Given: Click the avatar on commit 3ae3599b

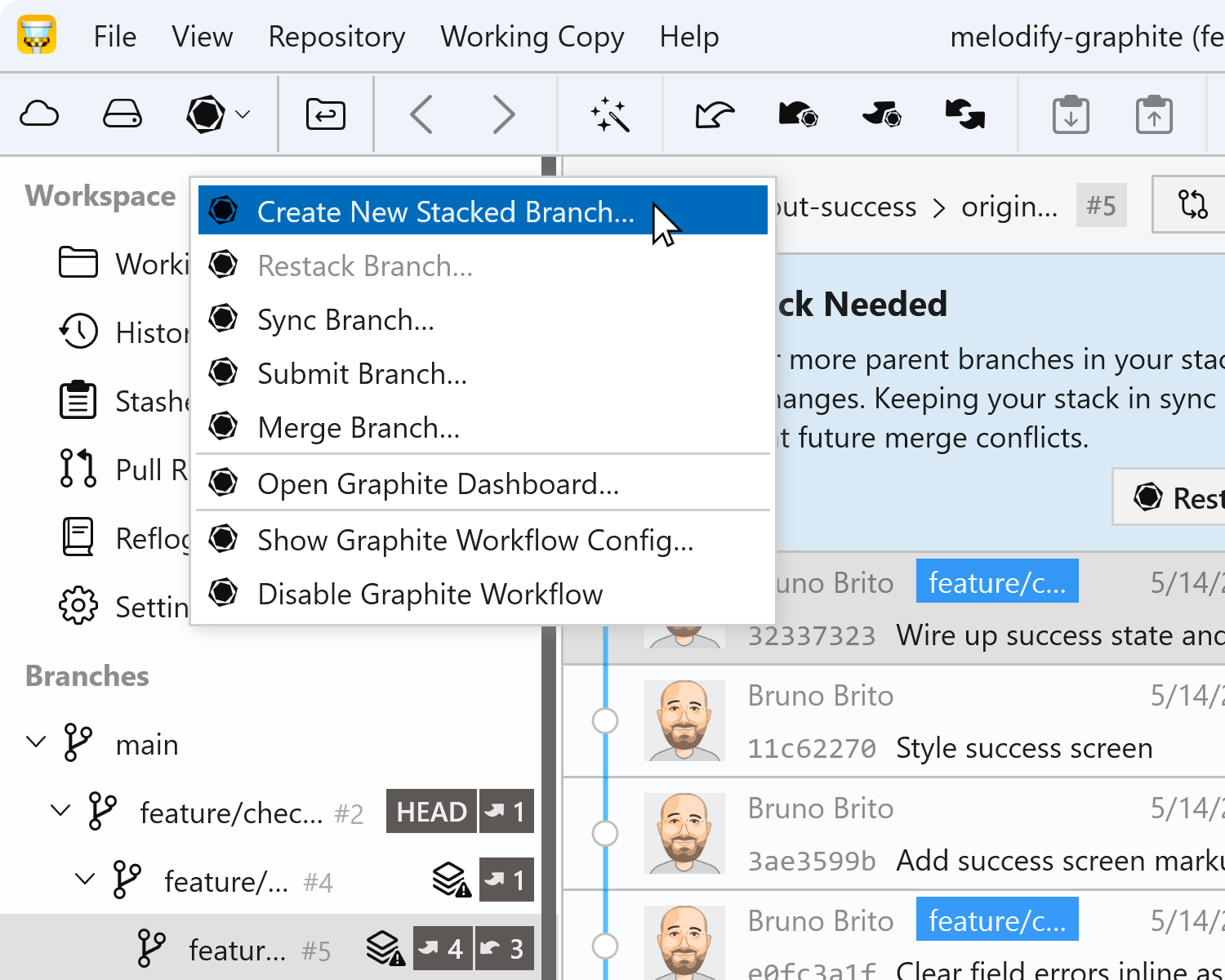Looking at the screenshot, I should 684,834.
